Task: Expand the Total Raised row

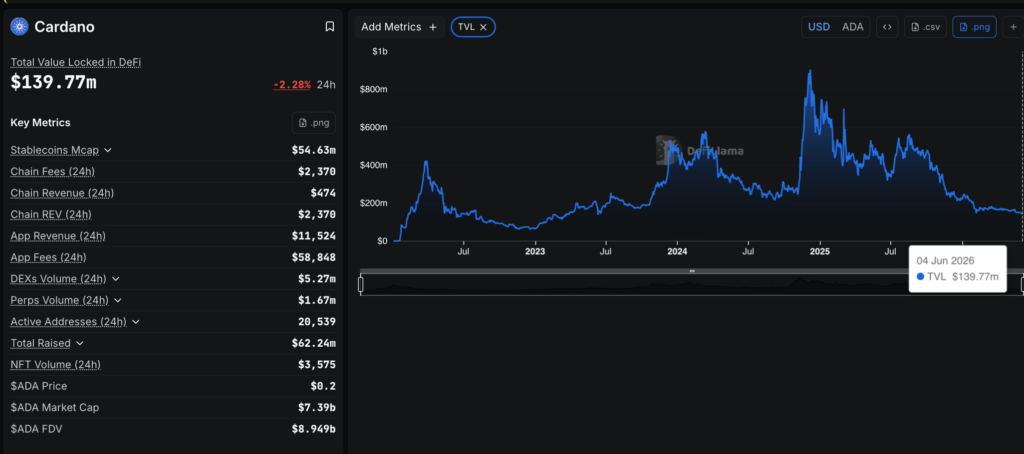Action: coord(80,343)
